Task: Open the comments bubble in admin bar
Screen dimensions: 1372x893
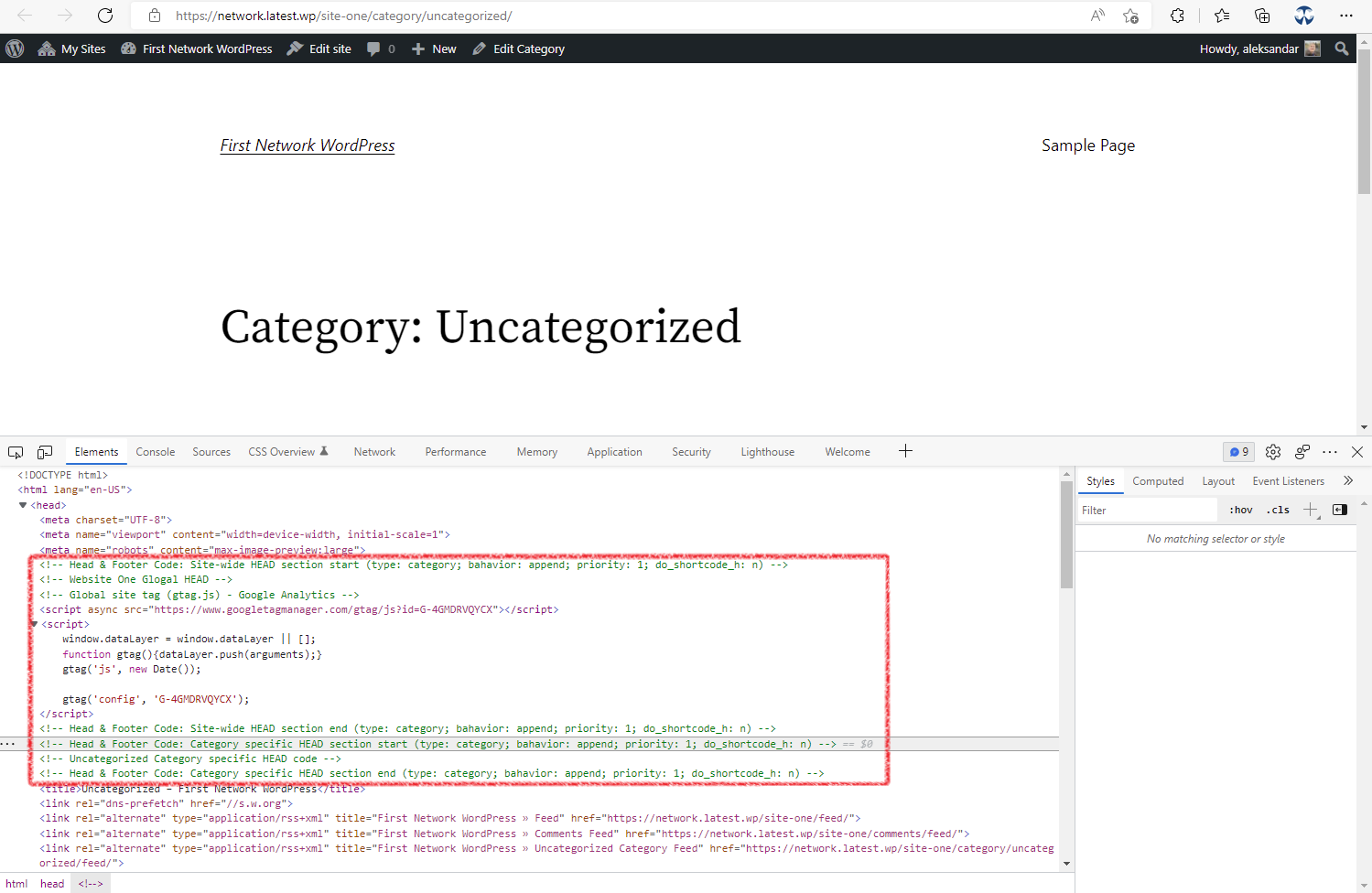Action: tap(381, 48)
